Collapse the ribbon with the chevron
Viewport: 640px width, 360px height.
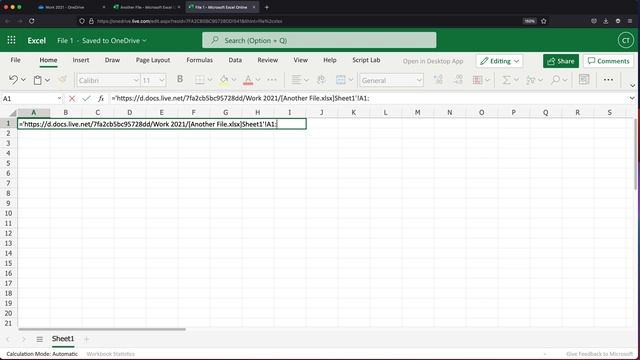pyautogui.click(x=632, y=86)
